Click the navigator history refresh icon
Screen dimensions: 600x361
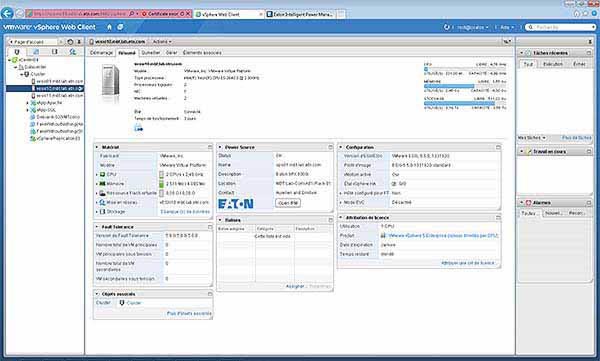[x=70, y=41]
